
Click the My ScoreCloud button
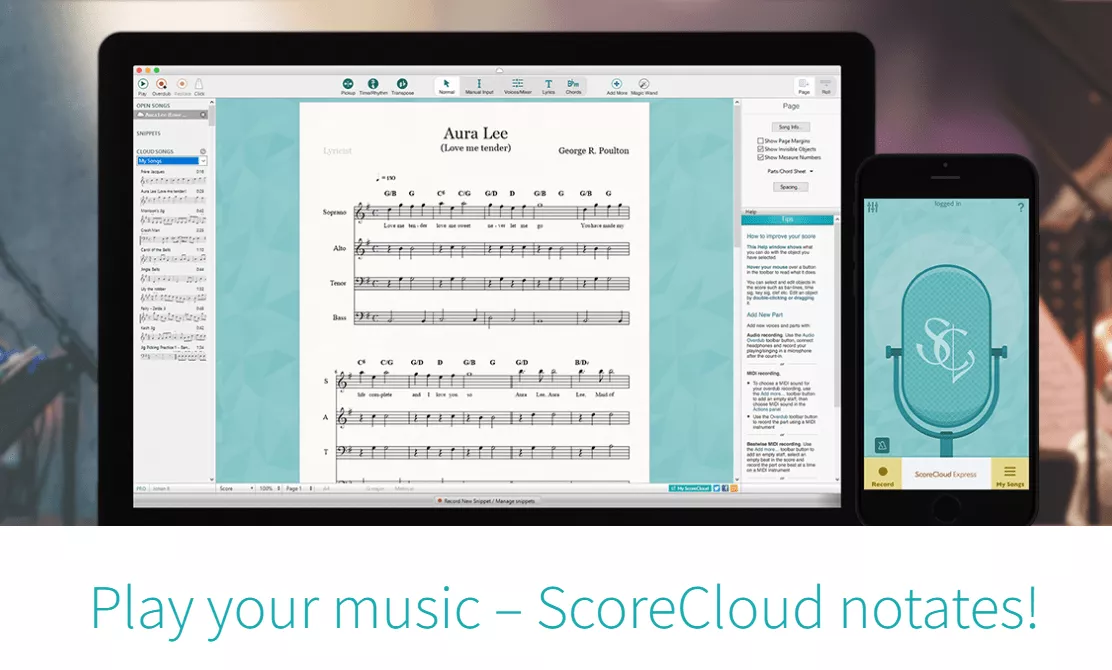(690, 488)
